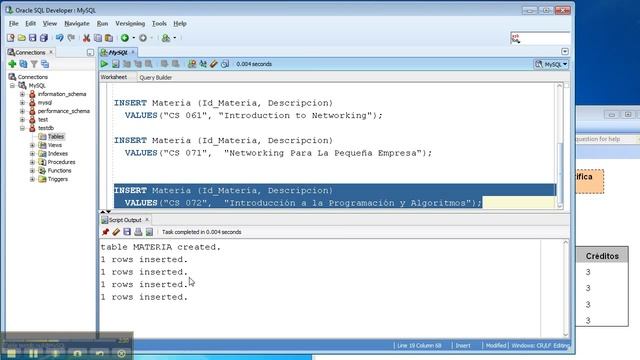This screenshot has height=360, width=640.
Task: Expand the mysql database node
Action: (x=22, y=102)
